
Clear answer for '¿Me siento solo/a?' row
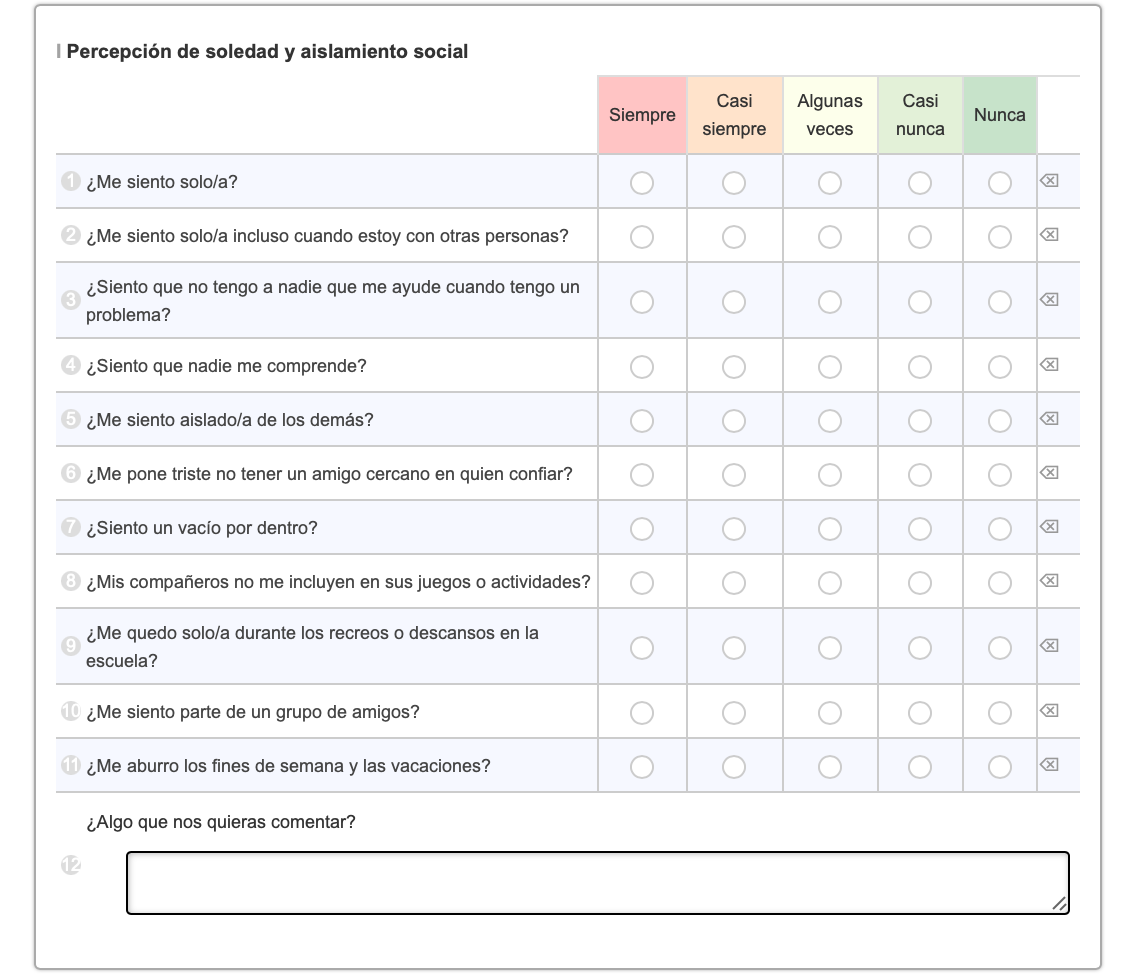(x=1049, y=181)
